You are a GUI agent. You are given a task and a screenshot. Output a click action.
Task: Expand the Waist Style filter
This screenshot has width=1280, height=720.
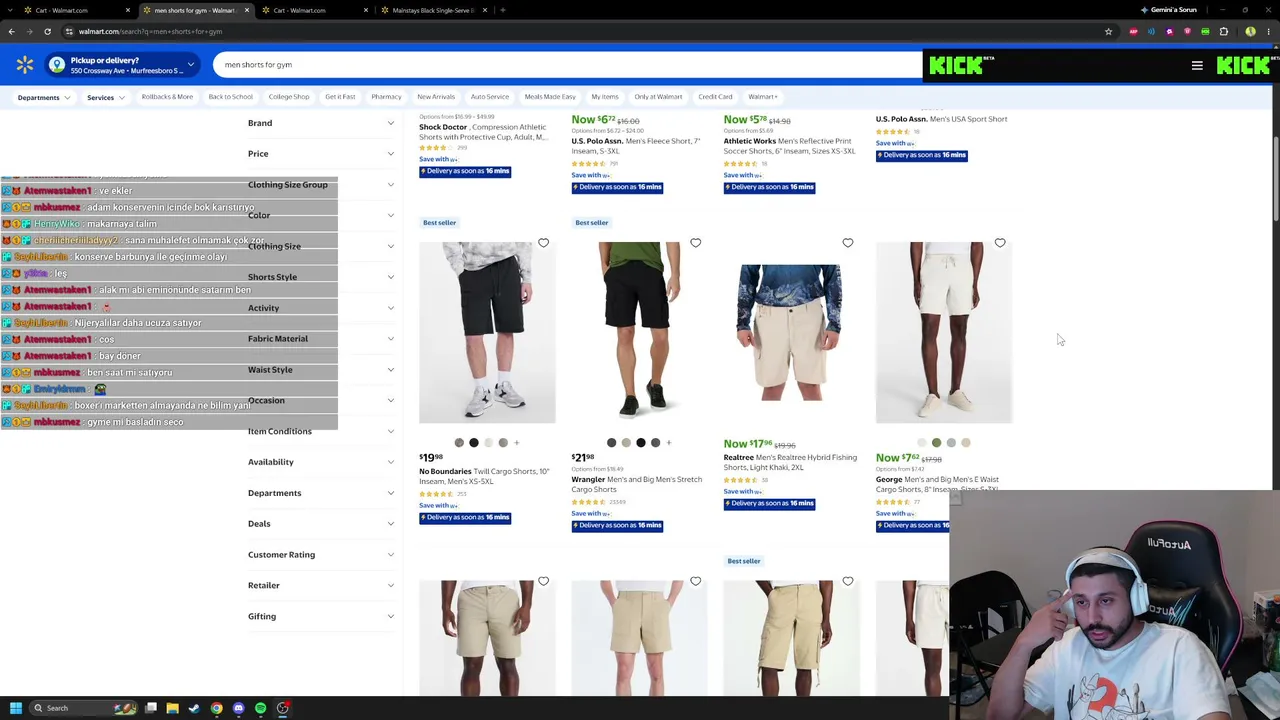(x=321, y=370)
